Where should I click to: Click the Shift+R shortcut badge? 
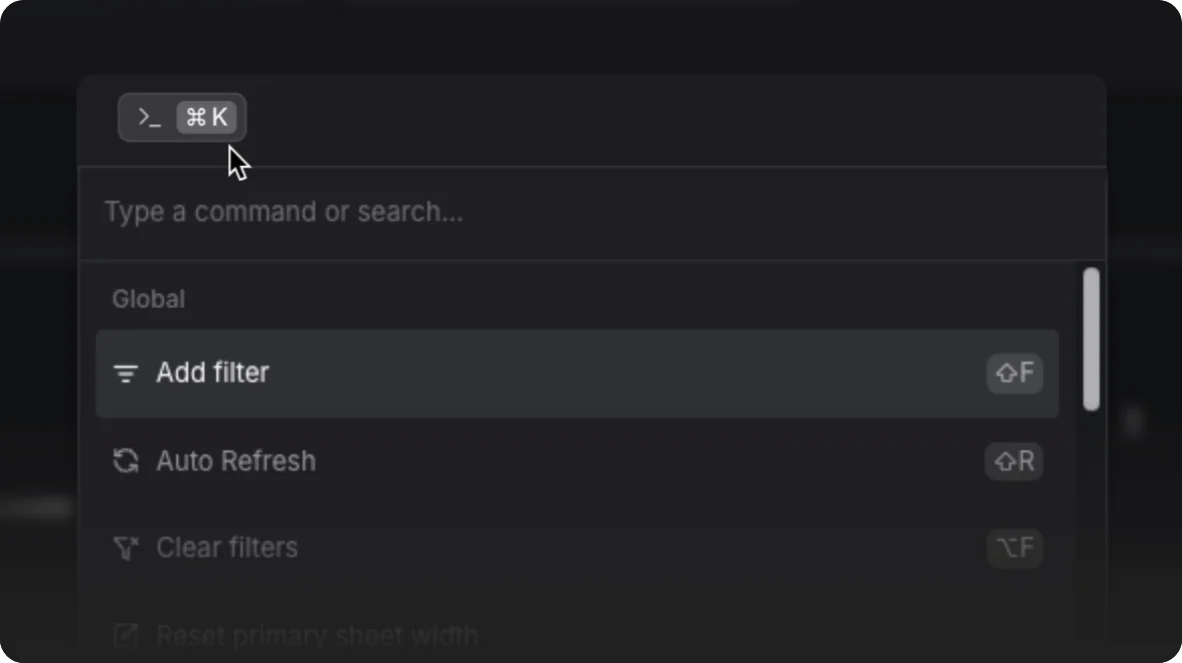tap(1014, 460)
